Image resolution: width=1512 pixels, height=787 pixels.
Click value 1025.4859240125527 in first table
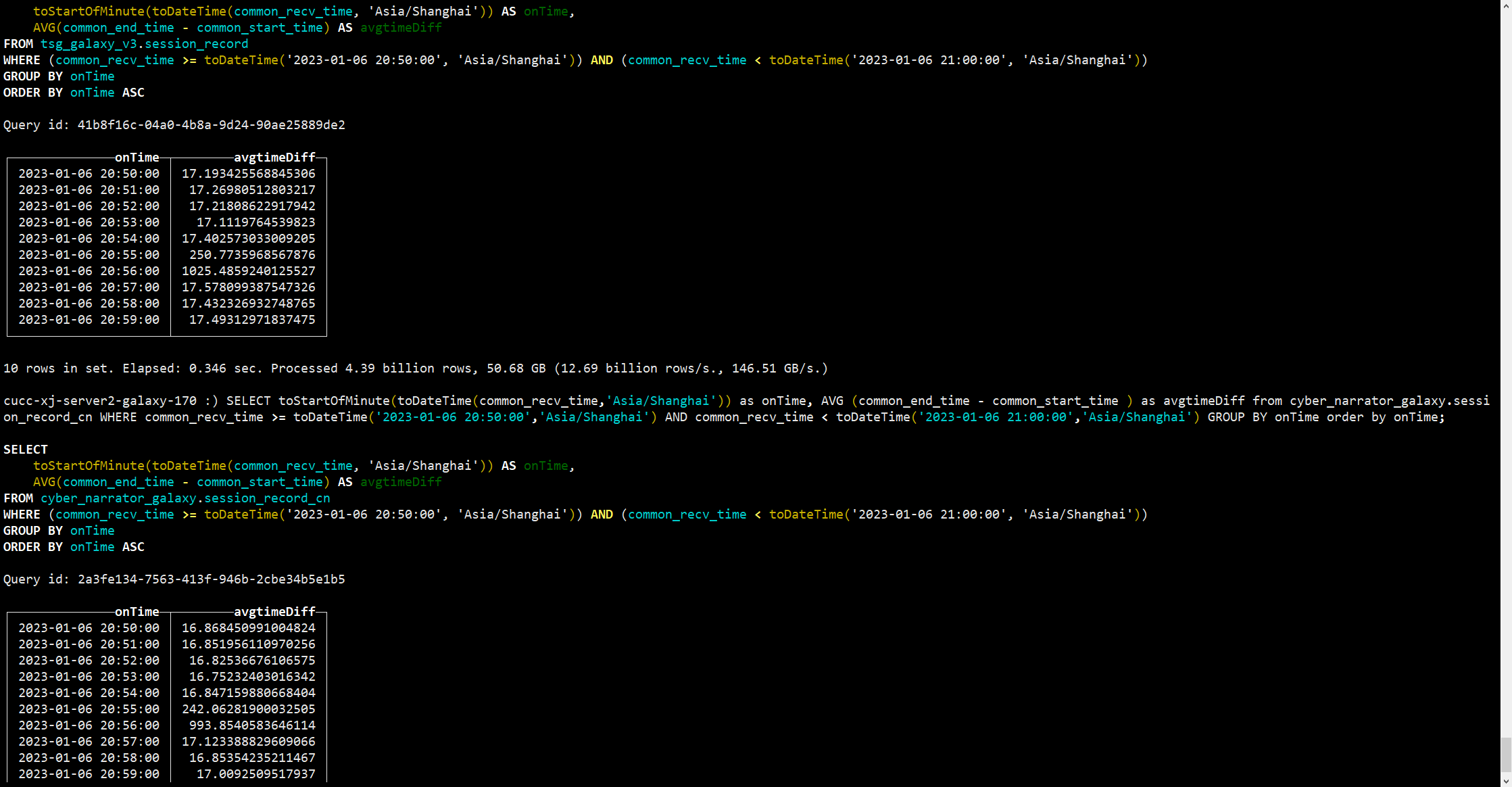(248, 271)
